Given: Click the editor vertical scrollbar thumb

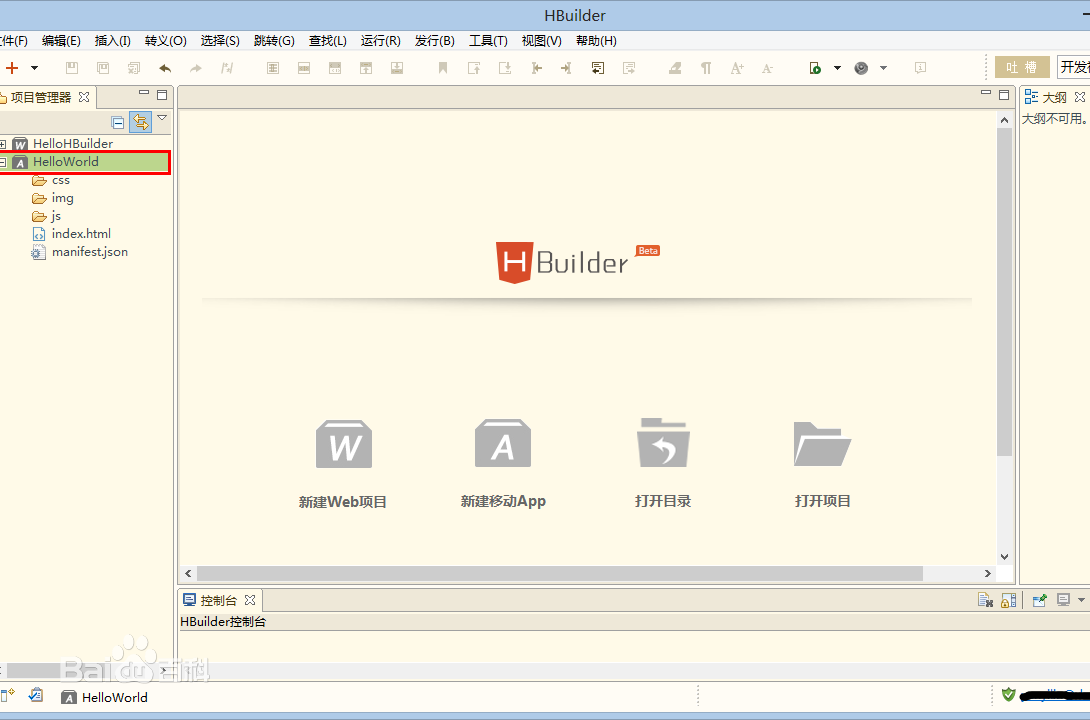Looking at the screenshot, I should point(1004,292).
